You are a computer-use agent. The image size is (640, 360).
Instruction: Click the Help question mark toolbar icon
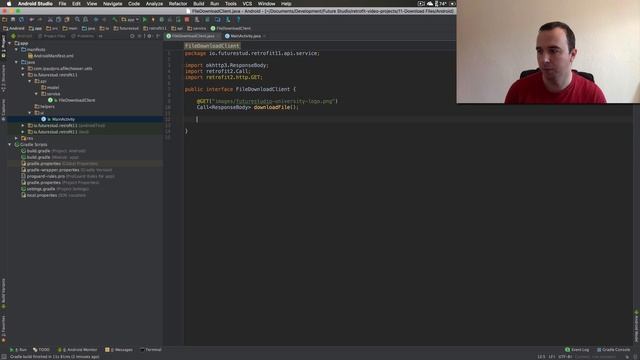click(238, 20)
